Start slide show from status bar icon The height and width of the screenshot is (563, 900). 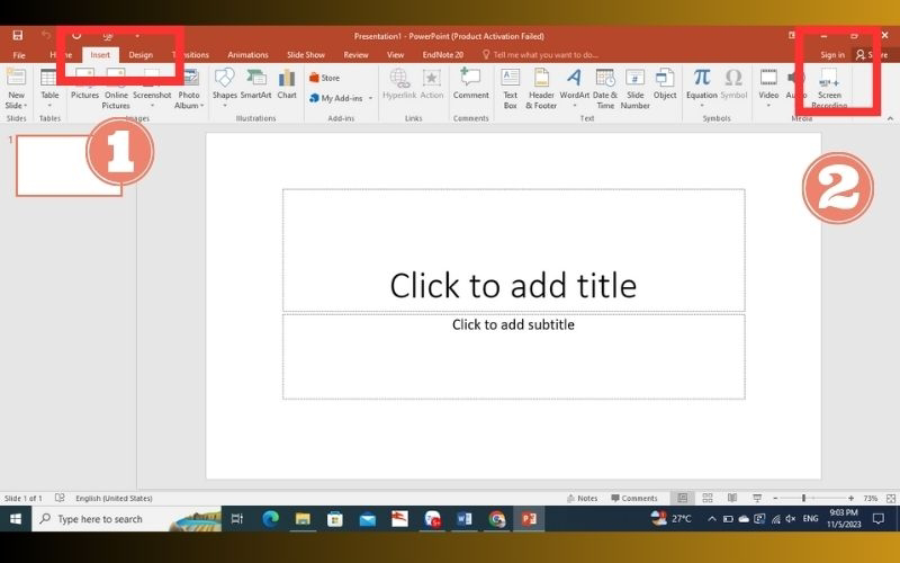coord(757,498)
